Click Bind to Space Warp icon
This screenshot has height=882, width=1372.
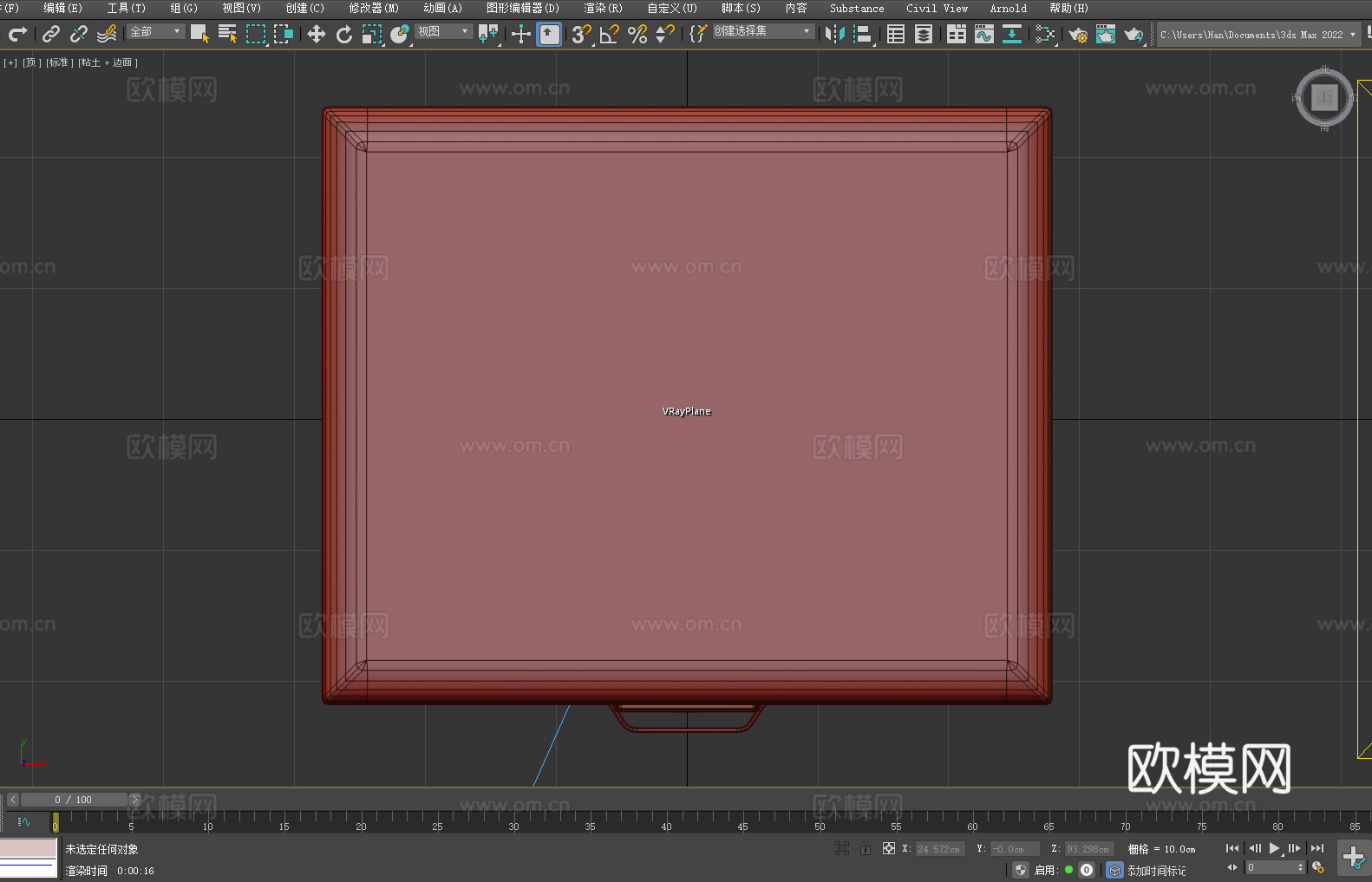[x=107, y=34]
